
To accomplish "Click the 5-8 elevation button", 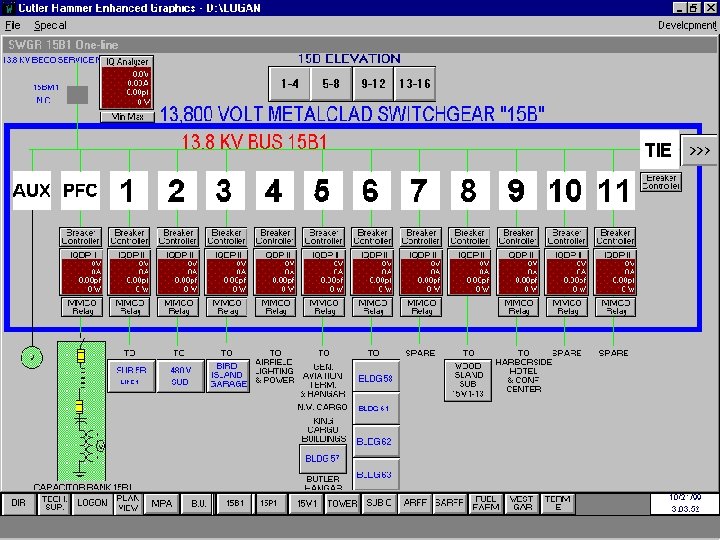I will [331, 84].
